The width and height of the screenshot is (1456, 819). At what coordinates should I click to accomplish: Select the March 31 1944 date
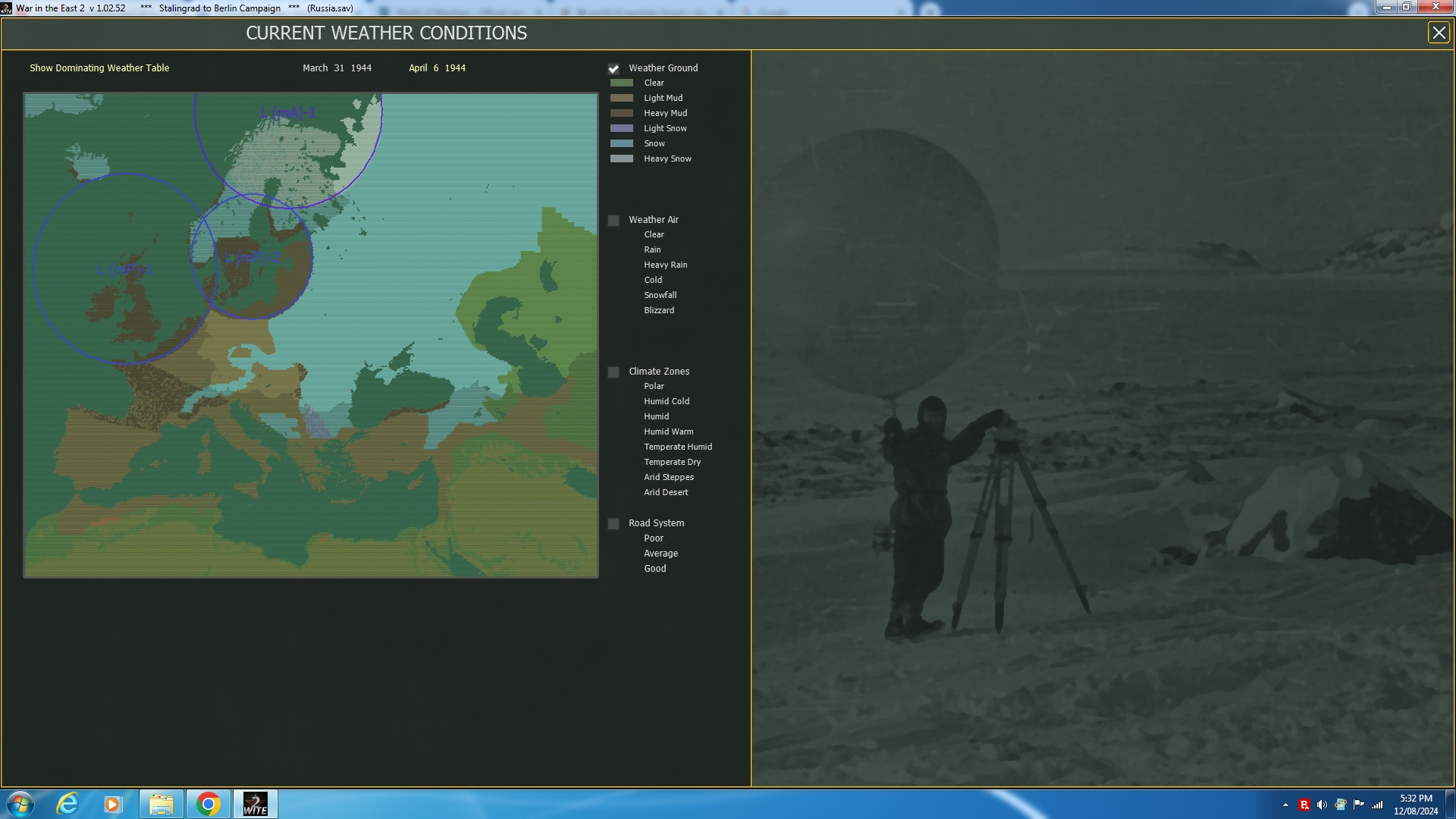337,68
